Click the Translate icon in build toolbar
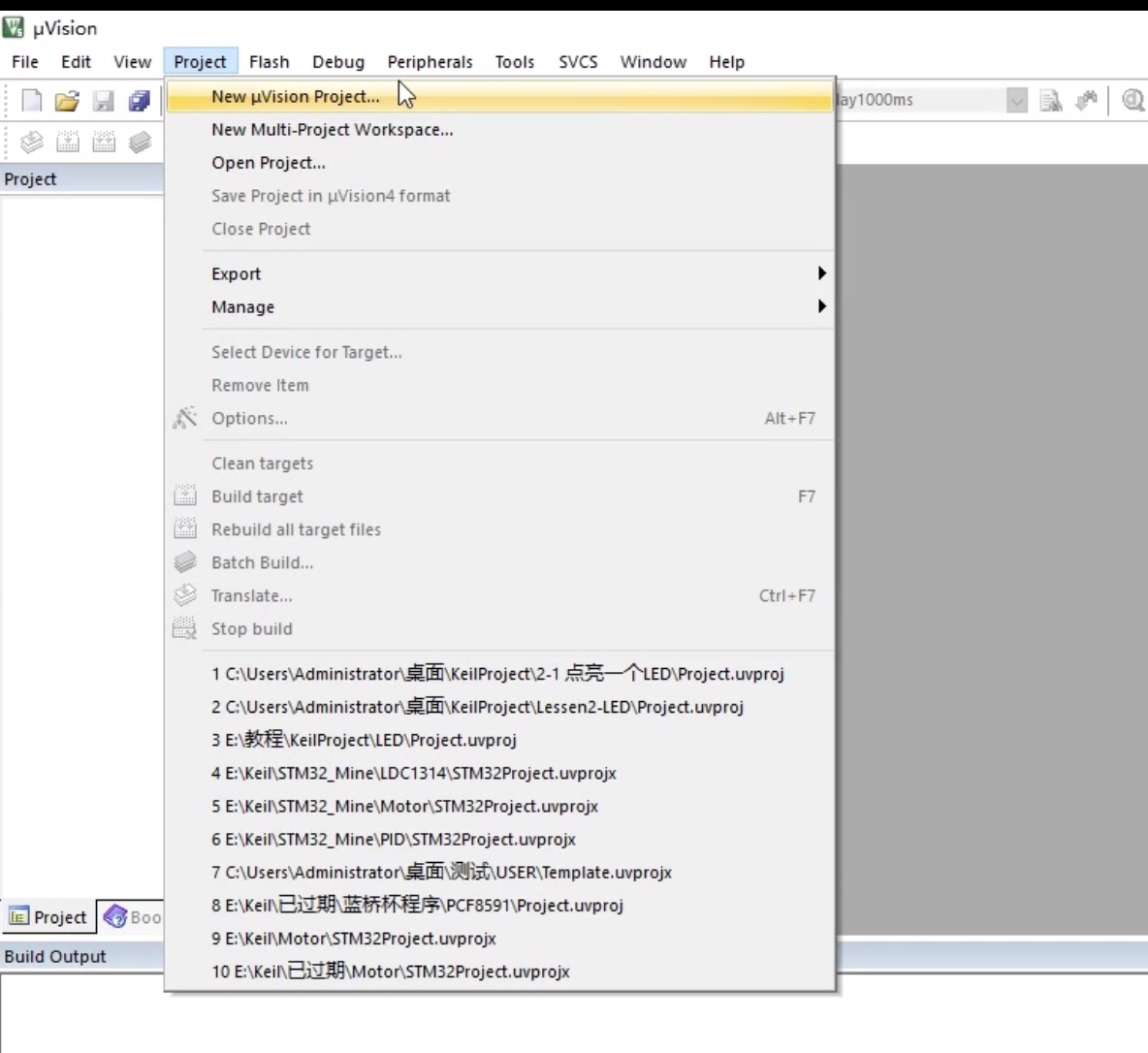Image resolution: width=1148 pixels, height=1053 pixels. pyautogui.click(x=31, y=142)
